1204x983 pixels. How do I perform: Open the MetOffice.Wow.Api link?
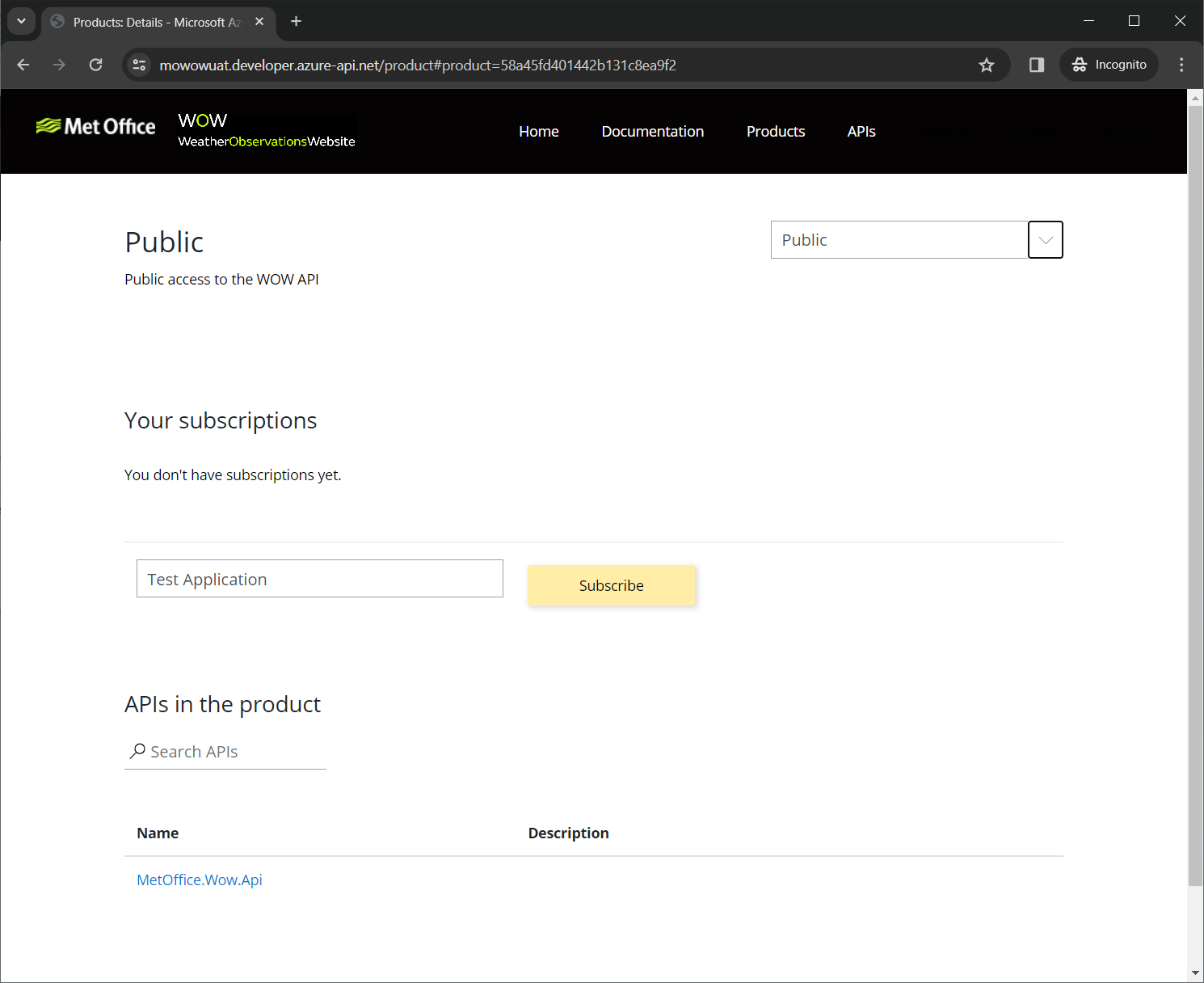pyautogui.click(x=200, y=880)
